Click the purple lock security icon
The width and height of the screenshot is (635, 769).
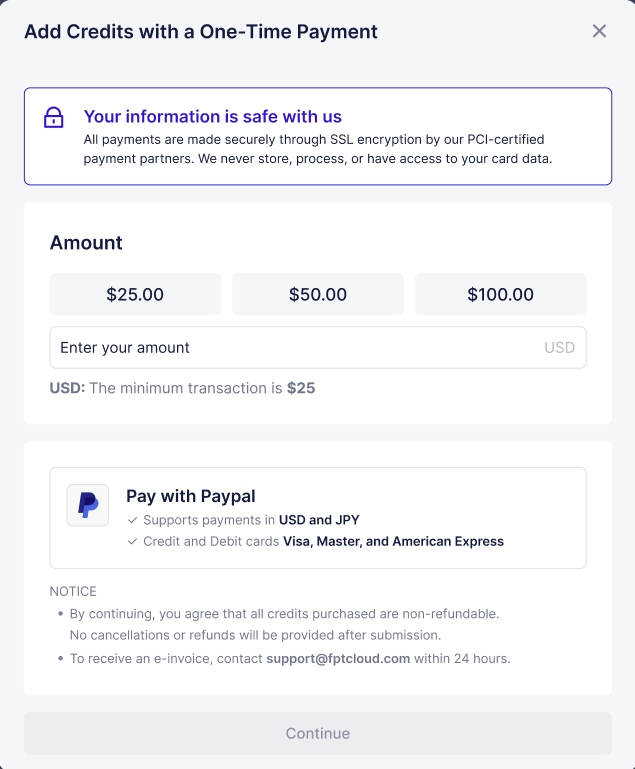[54, 118]
